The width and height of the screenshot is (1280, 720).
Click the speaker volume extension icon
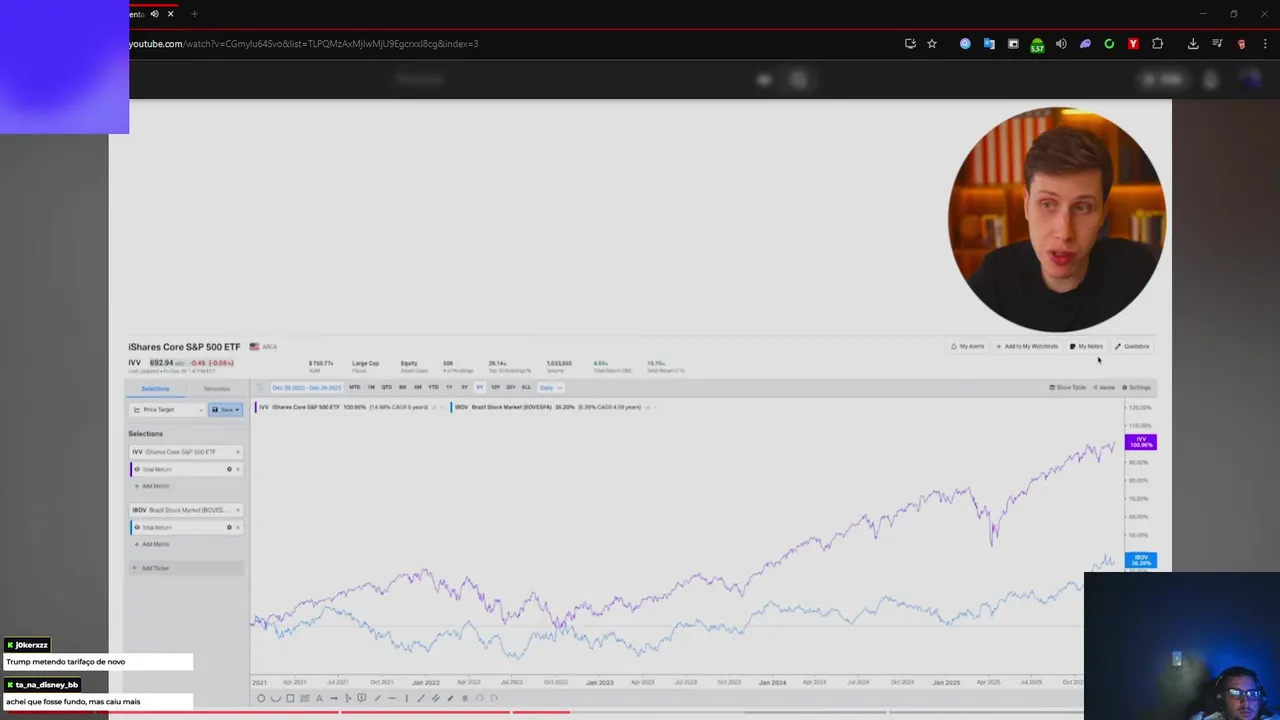1061,44
